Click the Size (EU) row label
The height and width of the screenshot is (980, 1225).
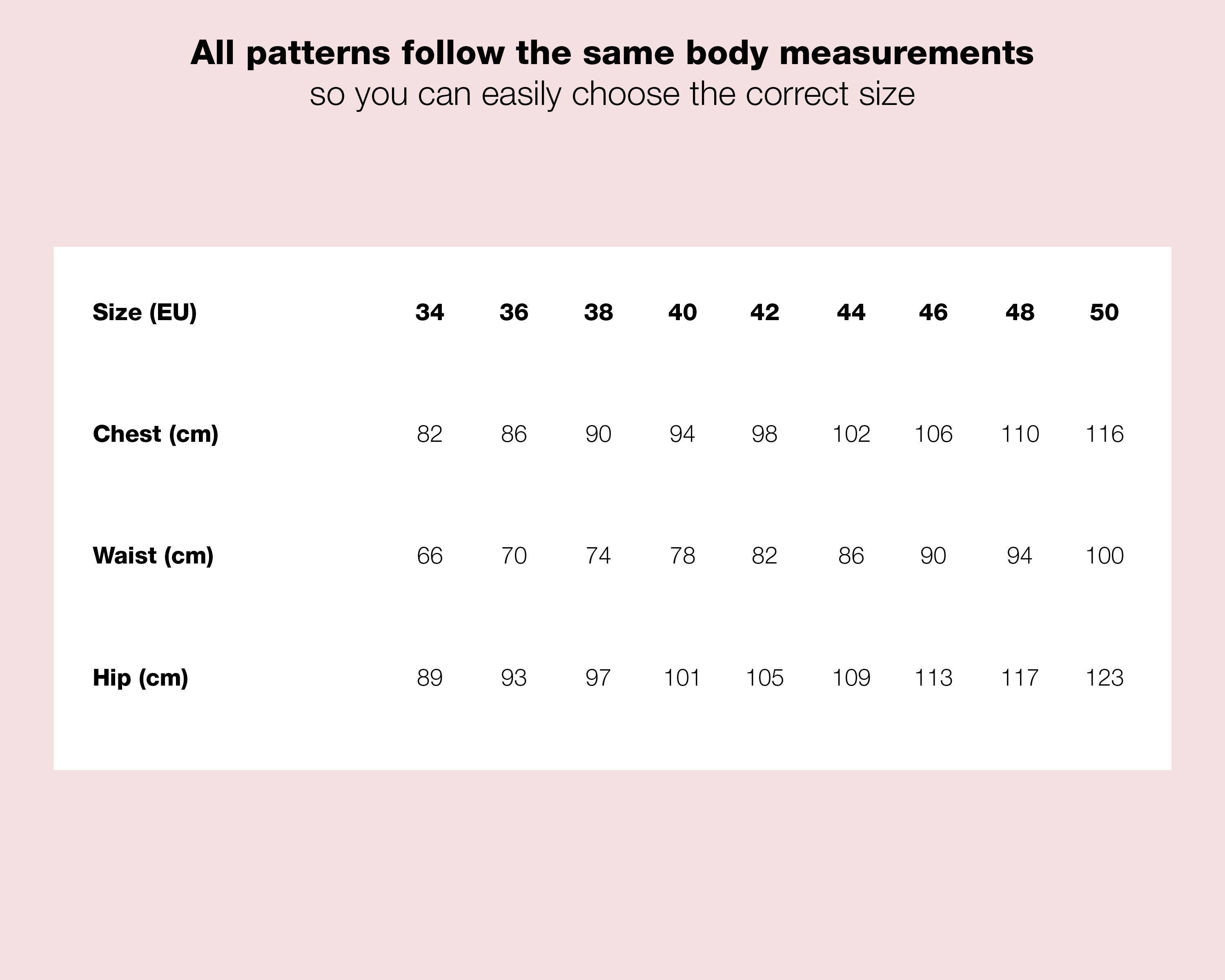pos(144,312)
